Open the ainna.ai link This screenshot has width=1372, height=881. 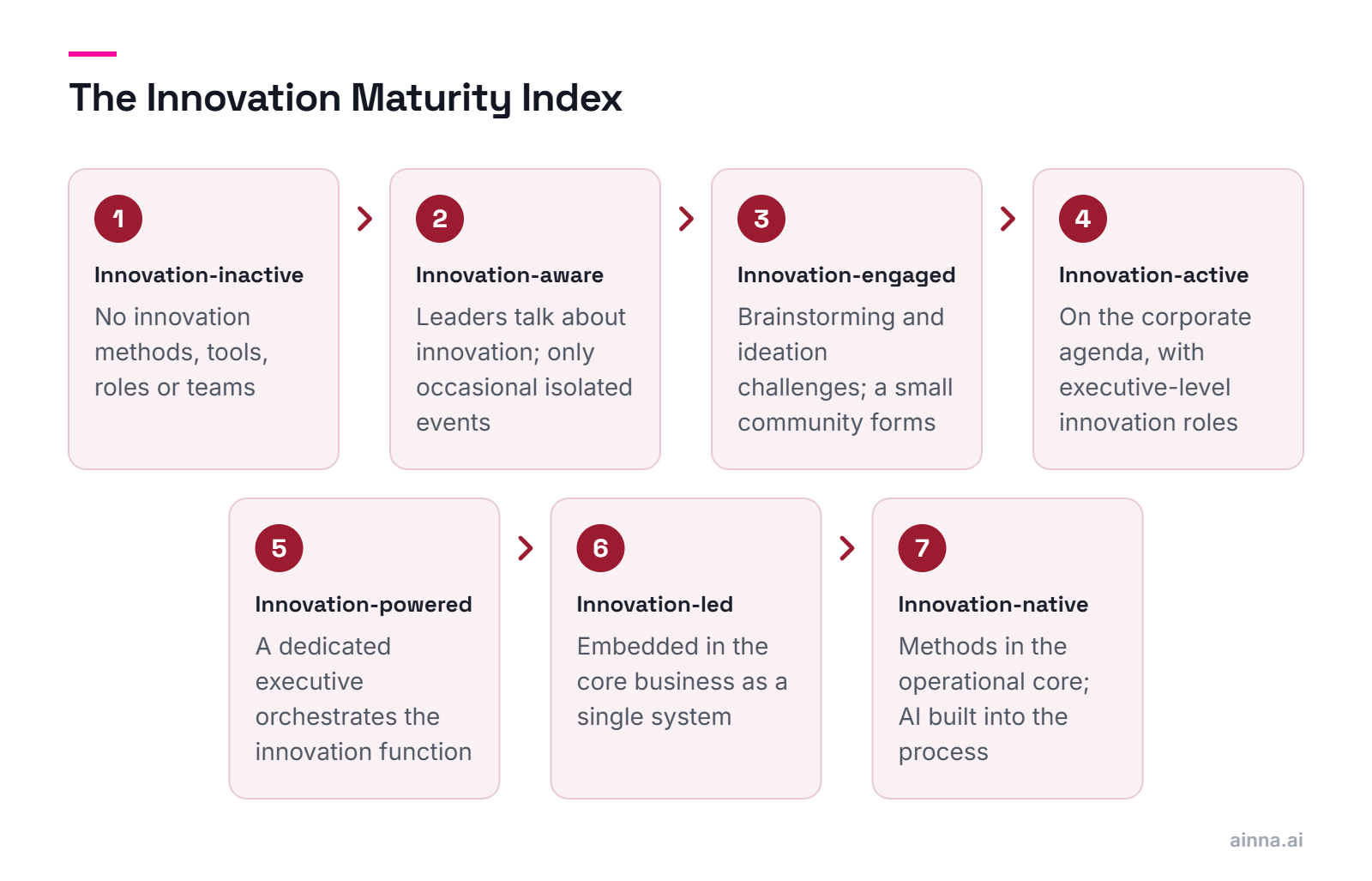pyautogui.click(x=1266, y=840)
